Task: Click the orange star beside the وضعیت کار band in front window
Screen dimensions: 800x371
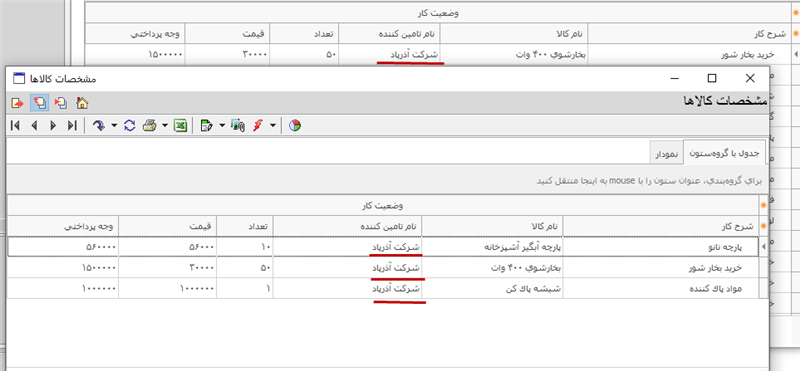Action: pos(763,206)
